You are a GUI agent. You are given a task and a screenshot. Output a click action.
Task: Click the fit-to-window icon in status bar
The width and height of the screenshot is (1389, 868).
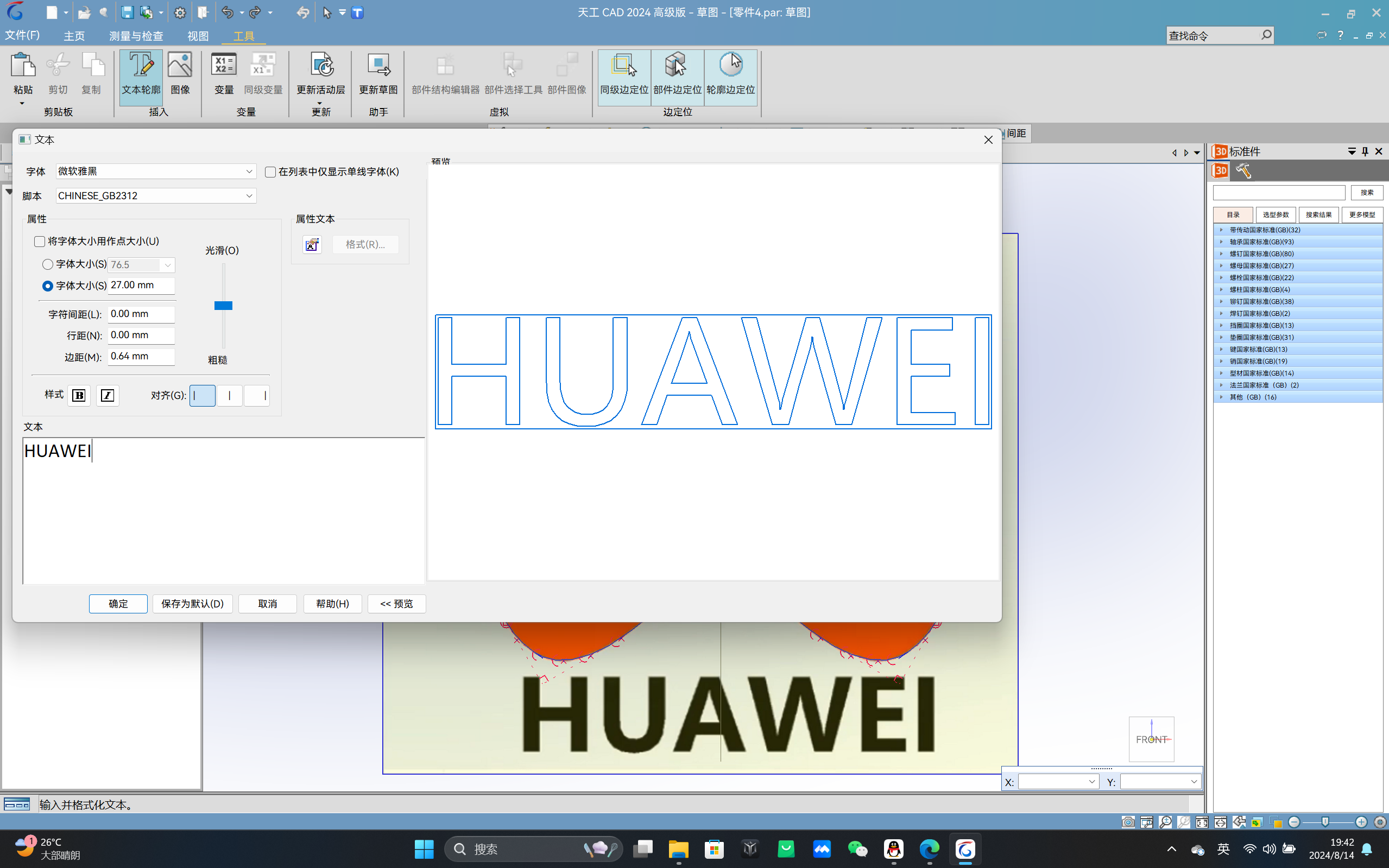click(1202, 822)
